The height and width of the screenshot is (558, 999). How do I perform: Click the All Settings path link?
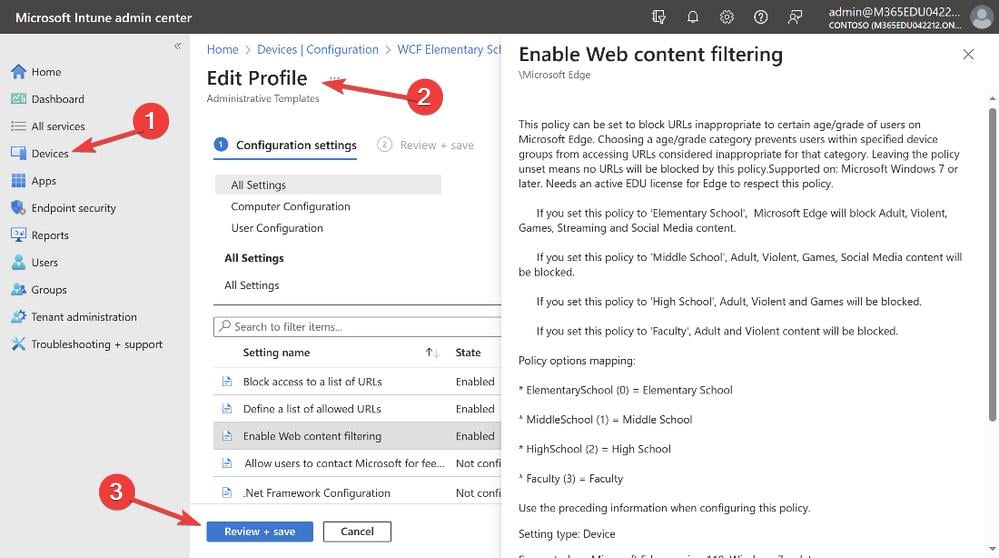(x=252, y=285)
